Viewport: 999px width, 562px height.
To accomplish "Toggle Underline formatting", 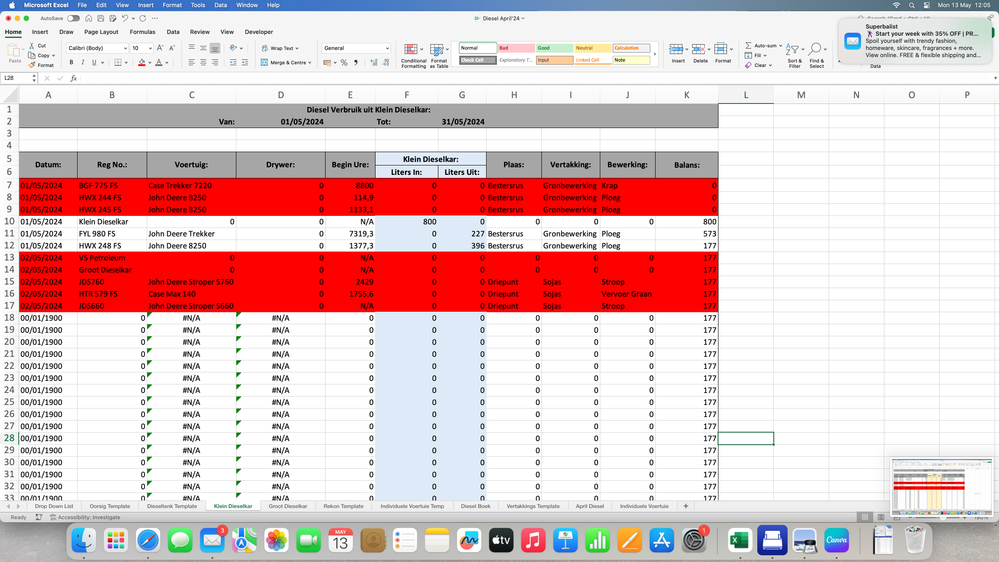I will 94,62.
